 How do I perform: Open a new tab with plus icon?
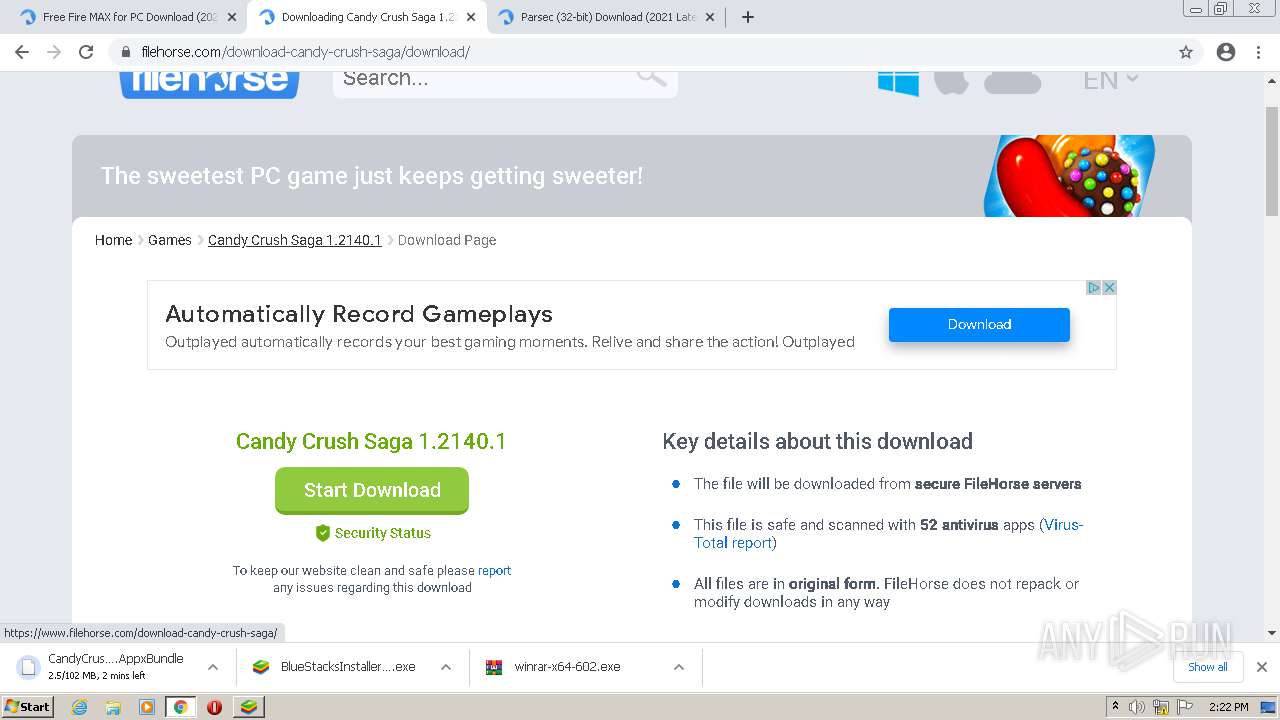point(748,17)
